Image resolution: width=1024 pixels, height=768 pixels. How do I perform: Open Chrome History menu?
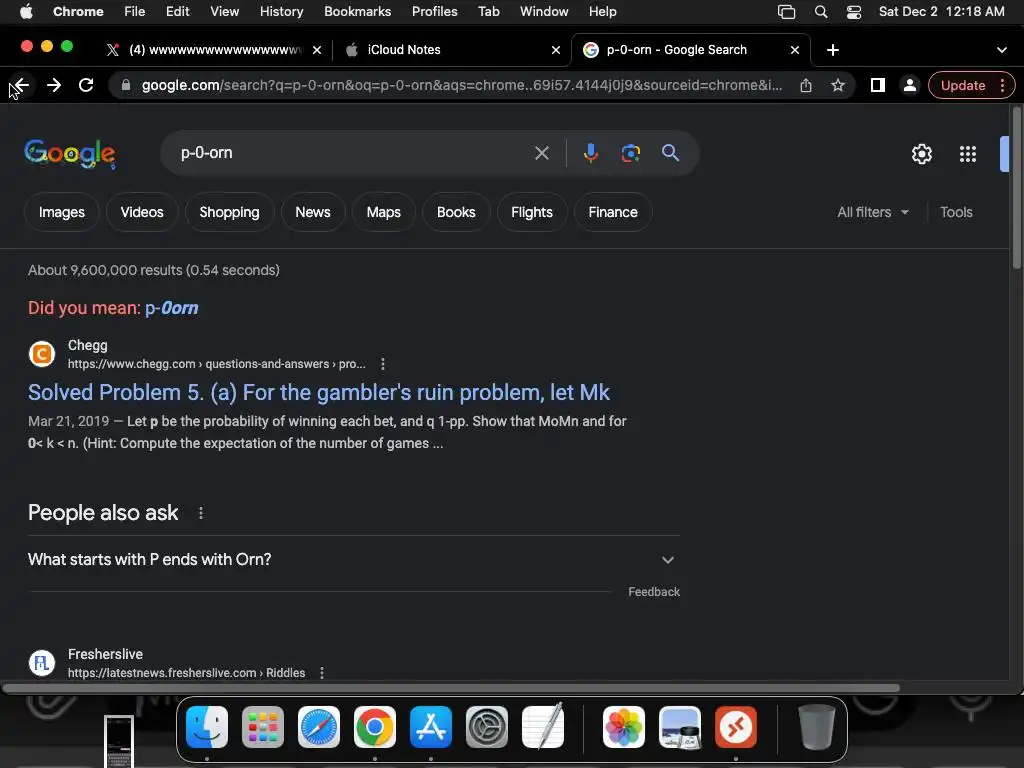(281, 12)
